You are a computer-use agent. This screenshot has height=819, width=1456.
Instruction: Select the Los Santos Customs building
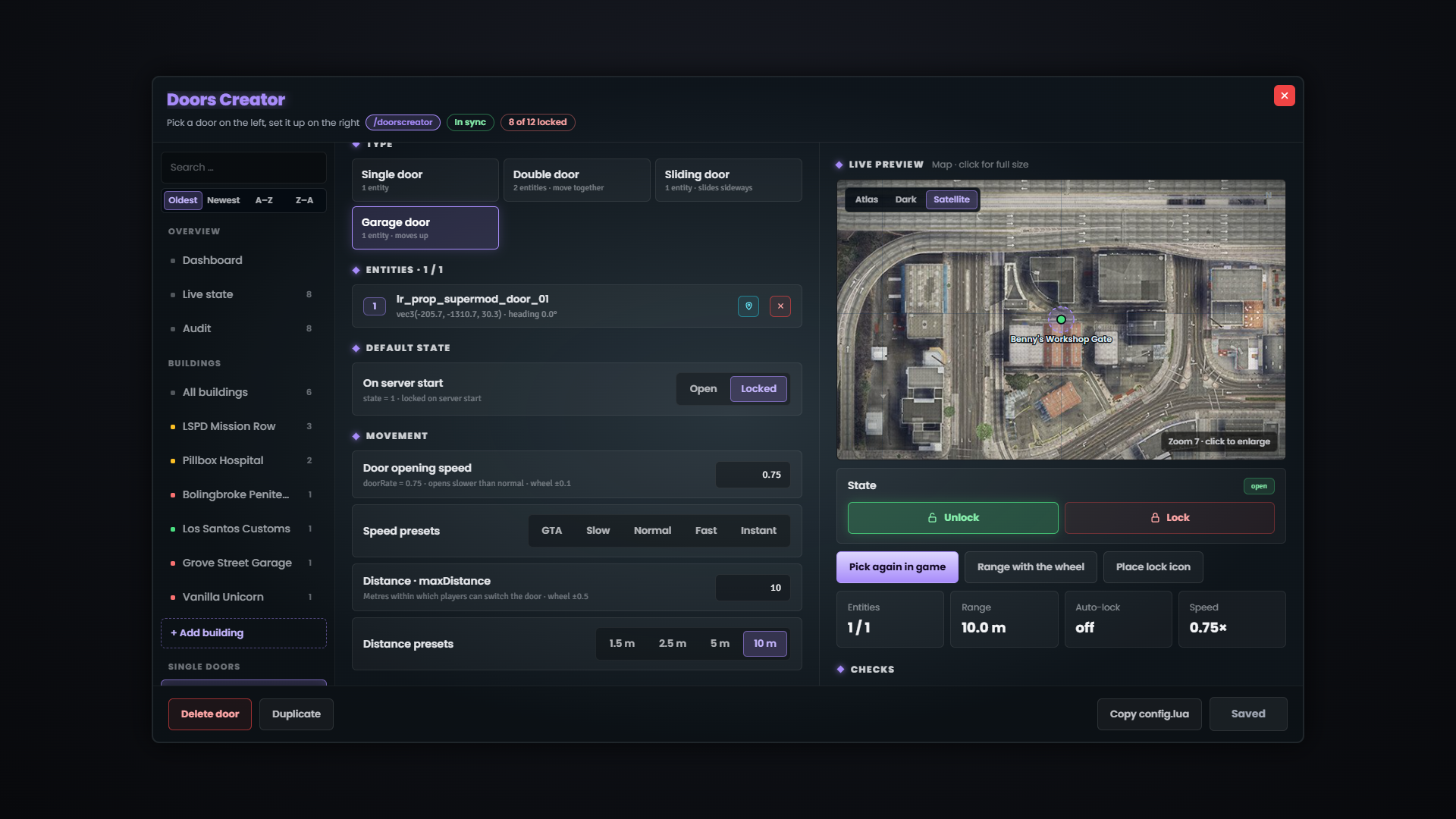point(243,529)
